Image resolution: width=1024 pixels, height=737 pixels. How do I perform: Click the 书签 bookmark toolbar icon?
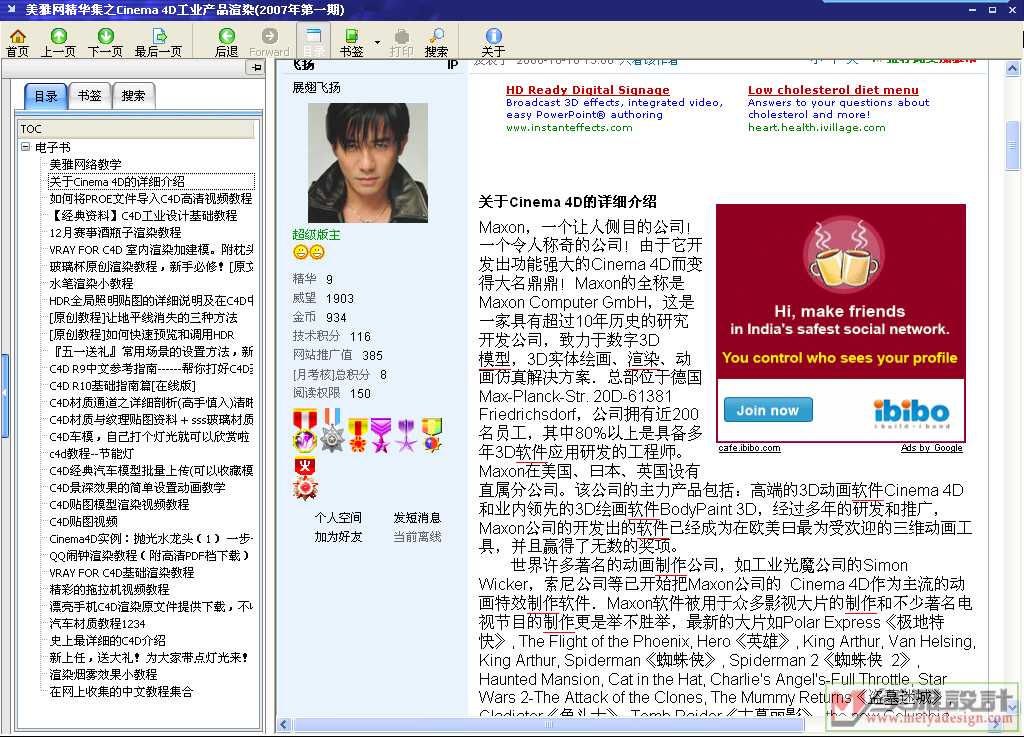[x=351, y=42]
